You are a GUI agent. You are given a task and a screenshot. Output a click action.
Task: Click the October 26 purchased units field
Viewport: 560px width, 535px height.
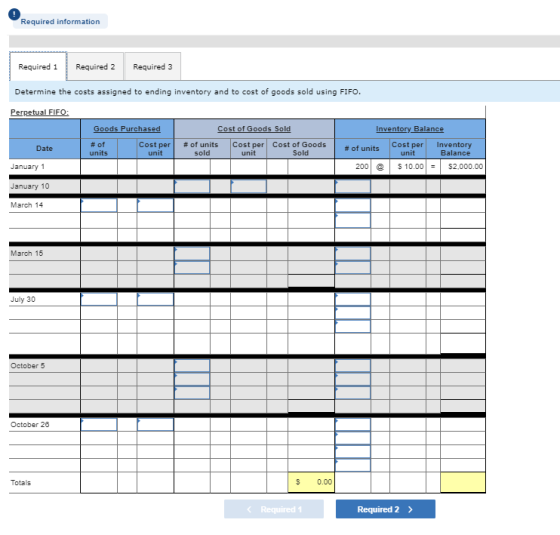99,425
